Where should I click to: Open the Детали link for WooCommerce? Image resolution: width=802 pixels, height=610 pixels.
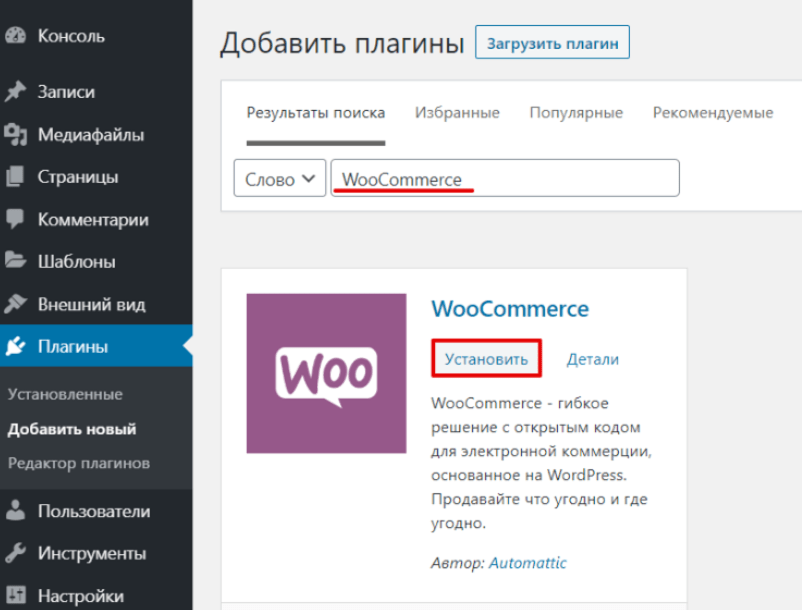tap(593, 359)
